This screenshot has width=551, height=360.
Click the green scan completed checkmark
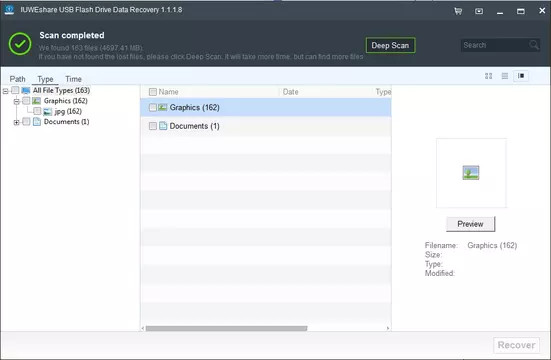click(20, 44)
